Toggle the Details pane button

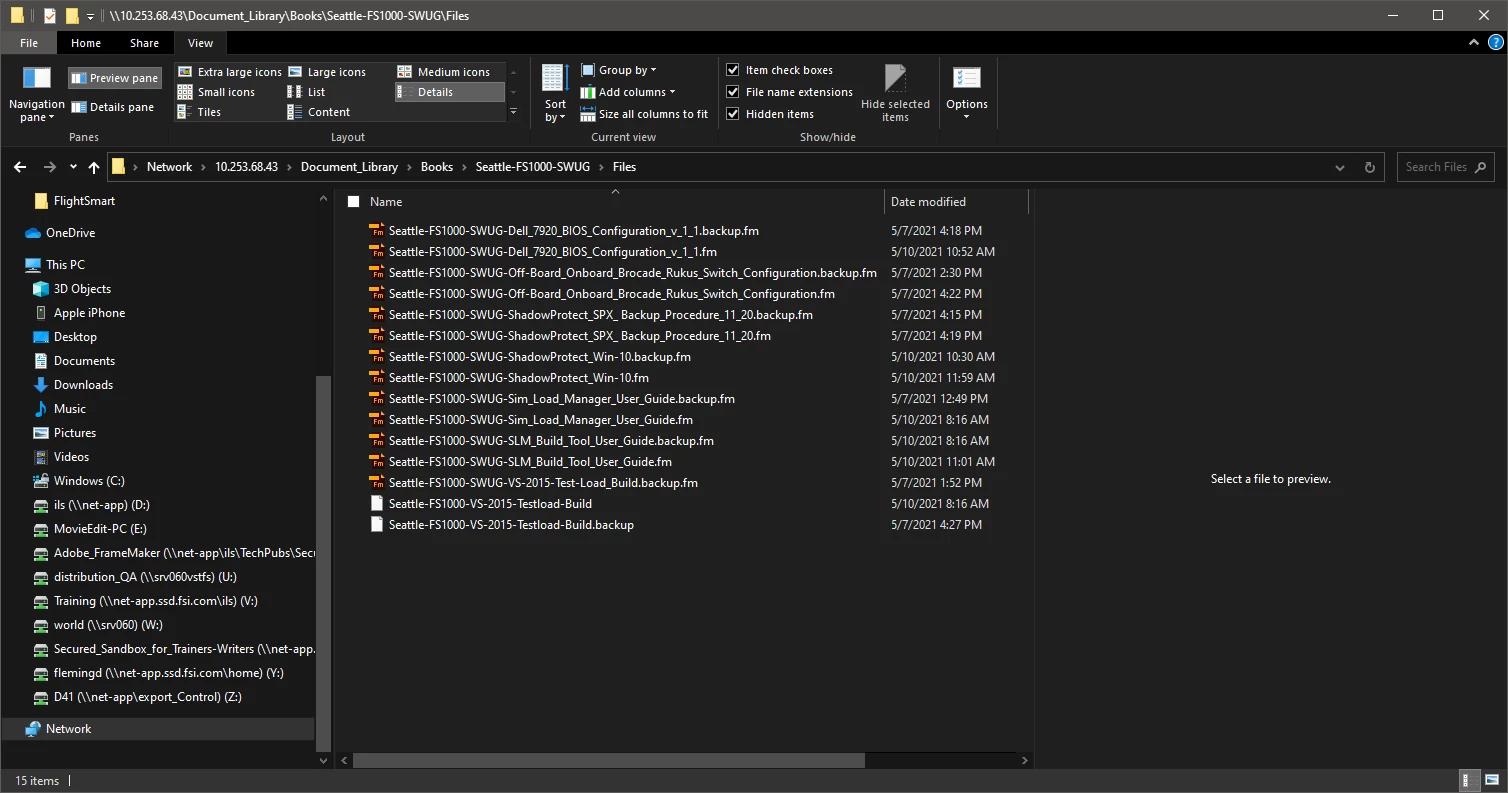114,107
